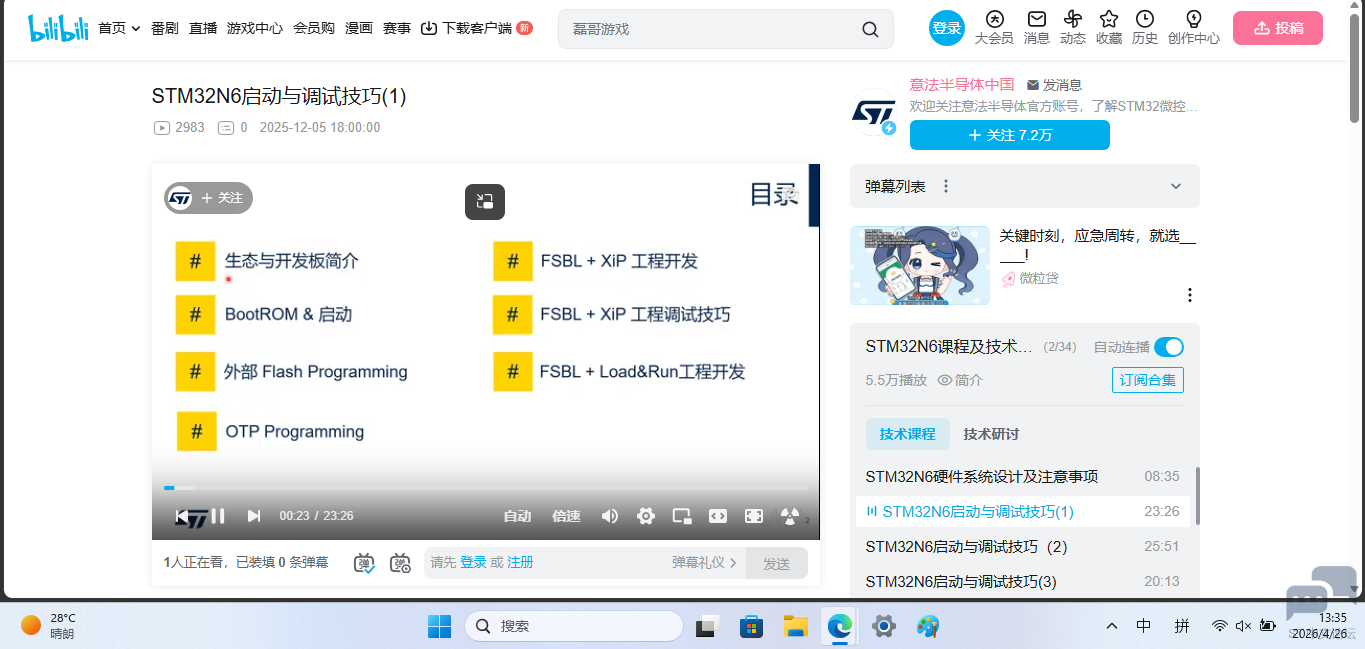Open 意法半导体中国 uploader name link

[962, 85]
